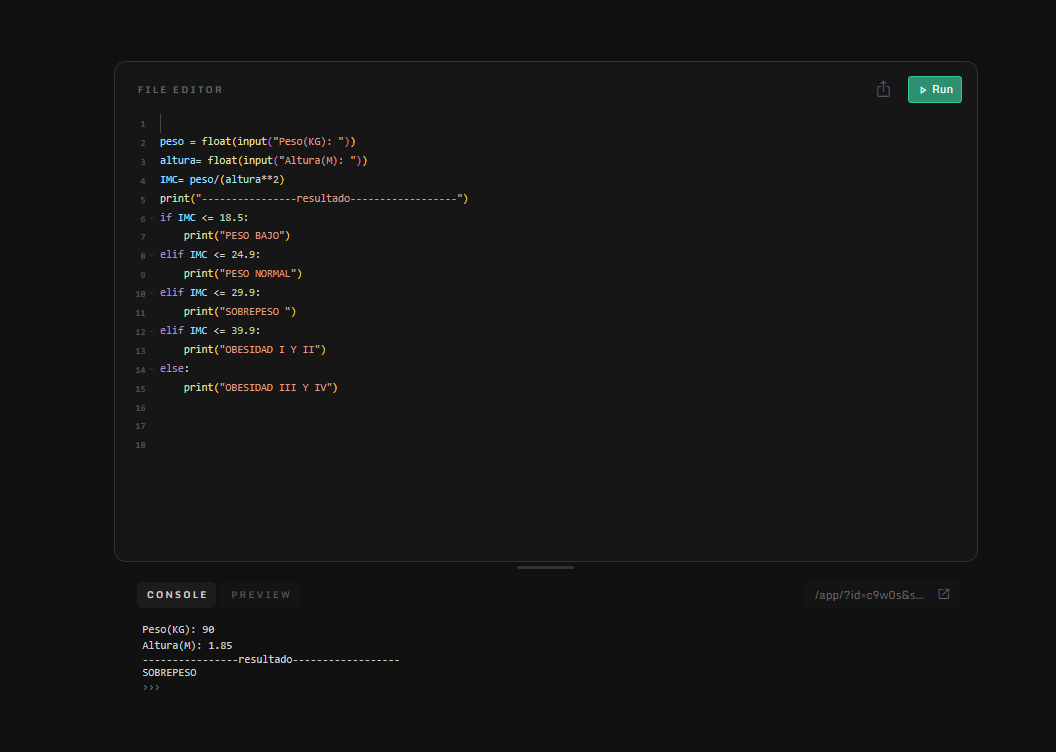
Task: Place cursor on line 'peso = float(input'
Action: (x=257, y=142)
